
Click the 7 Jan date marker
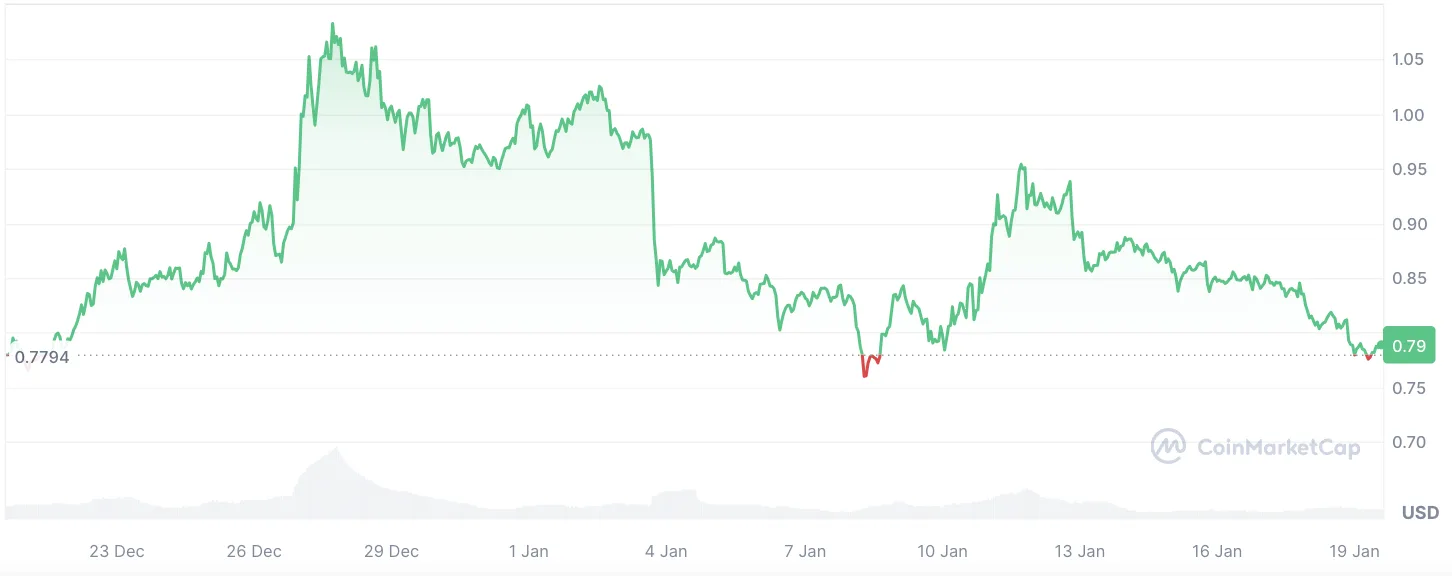pos(805,551)
